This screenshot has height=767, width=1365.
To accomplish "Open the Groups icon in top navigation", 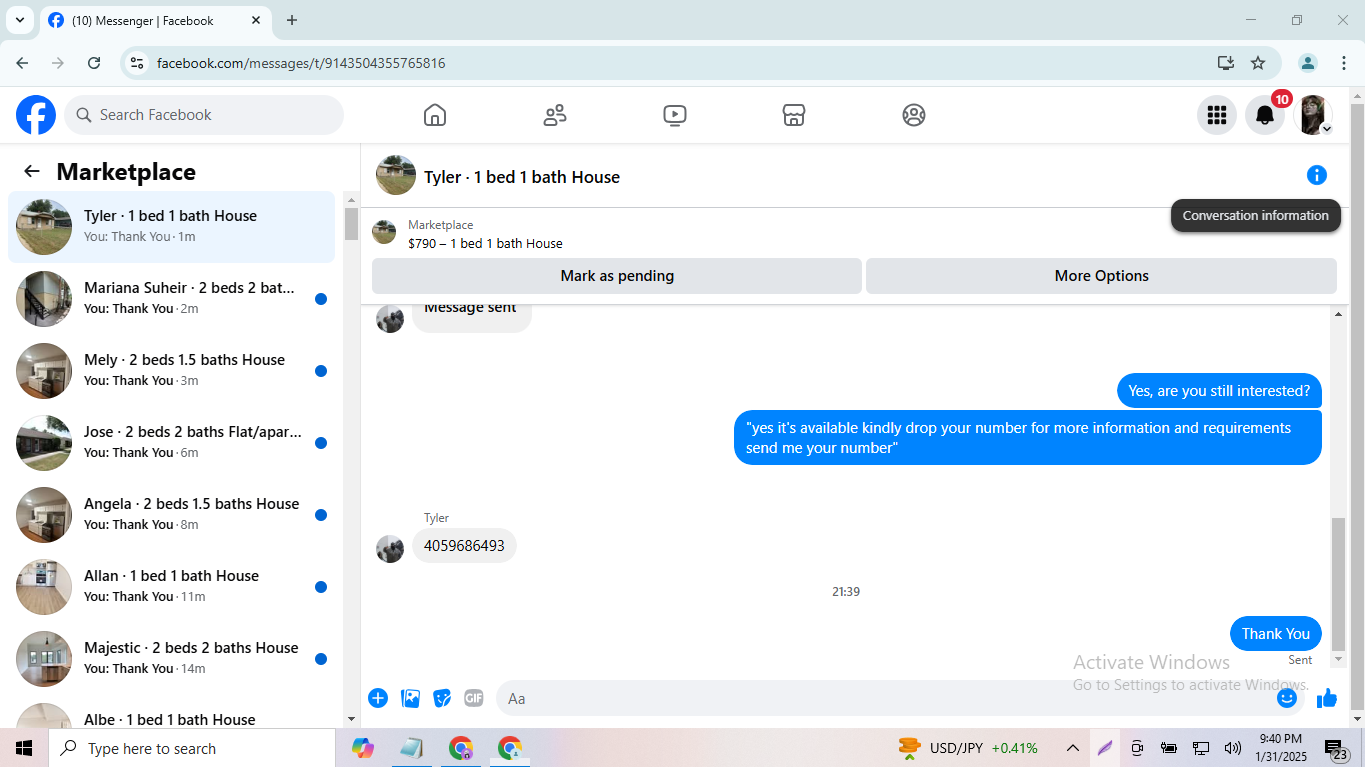I will pyautogui.click(x=914, y=115).
